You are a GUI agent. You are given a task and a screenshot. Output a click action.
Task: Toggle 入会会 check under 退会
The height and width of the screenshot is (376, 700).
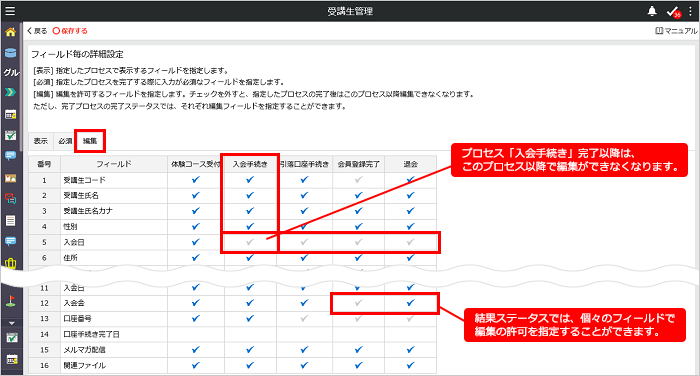(410, 303)
